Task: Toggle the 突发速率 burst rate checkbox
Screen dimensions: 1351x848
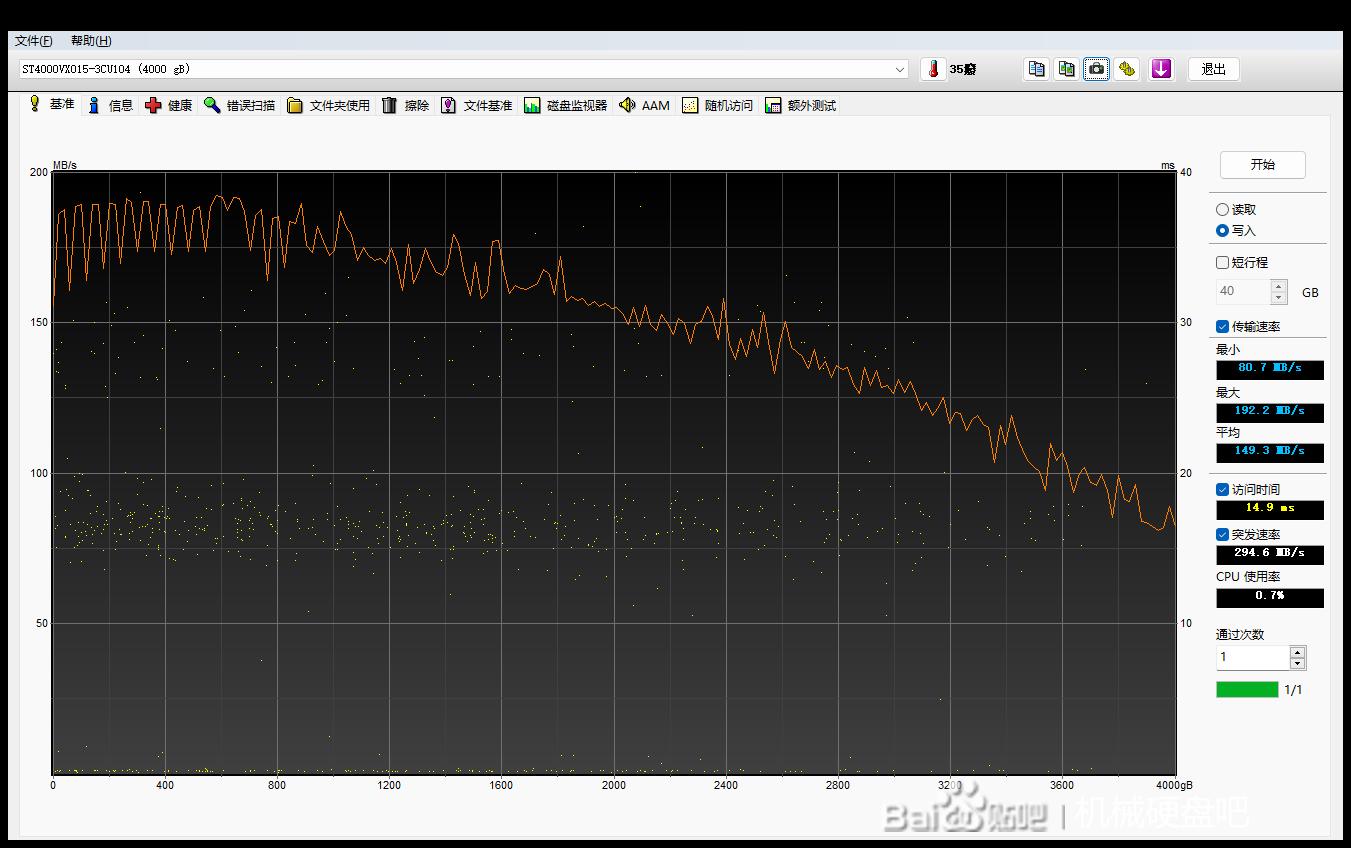Action: [1222, 534]
